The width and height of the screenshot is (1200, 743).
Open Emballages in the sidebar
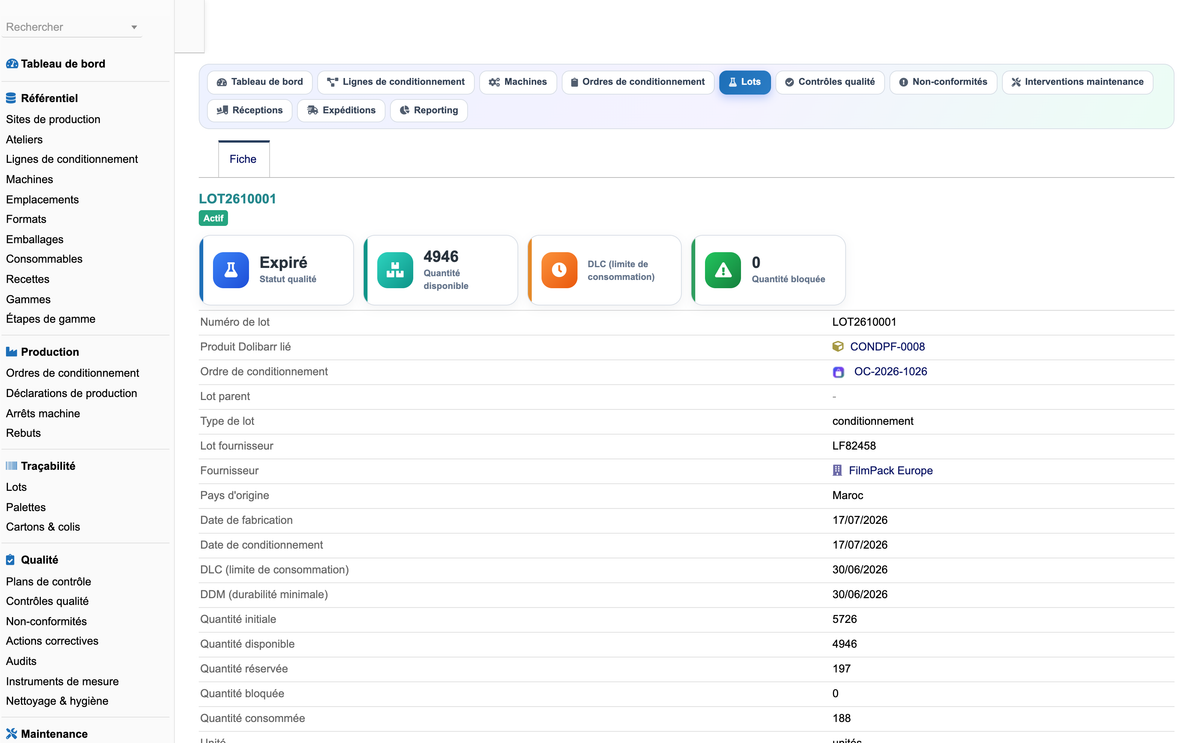click(x=35, y=240)
